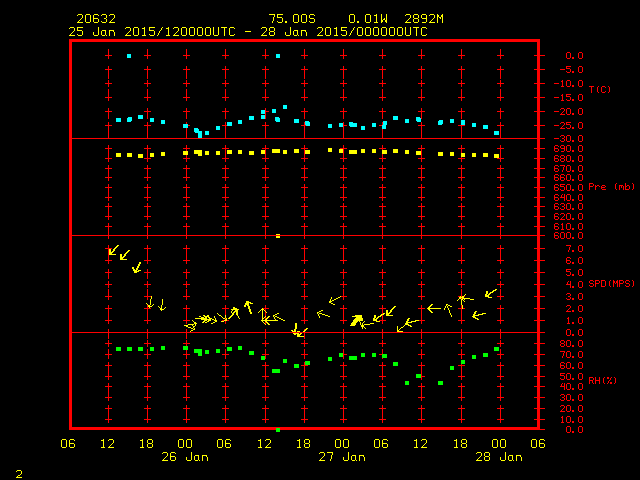Click the 670.0 pressure tick label
The image size is (640, 480).
click(569, 168)
